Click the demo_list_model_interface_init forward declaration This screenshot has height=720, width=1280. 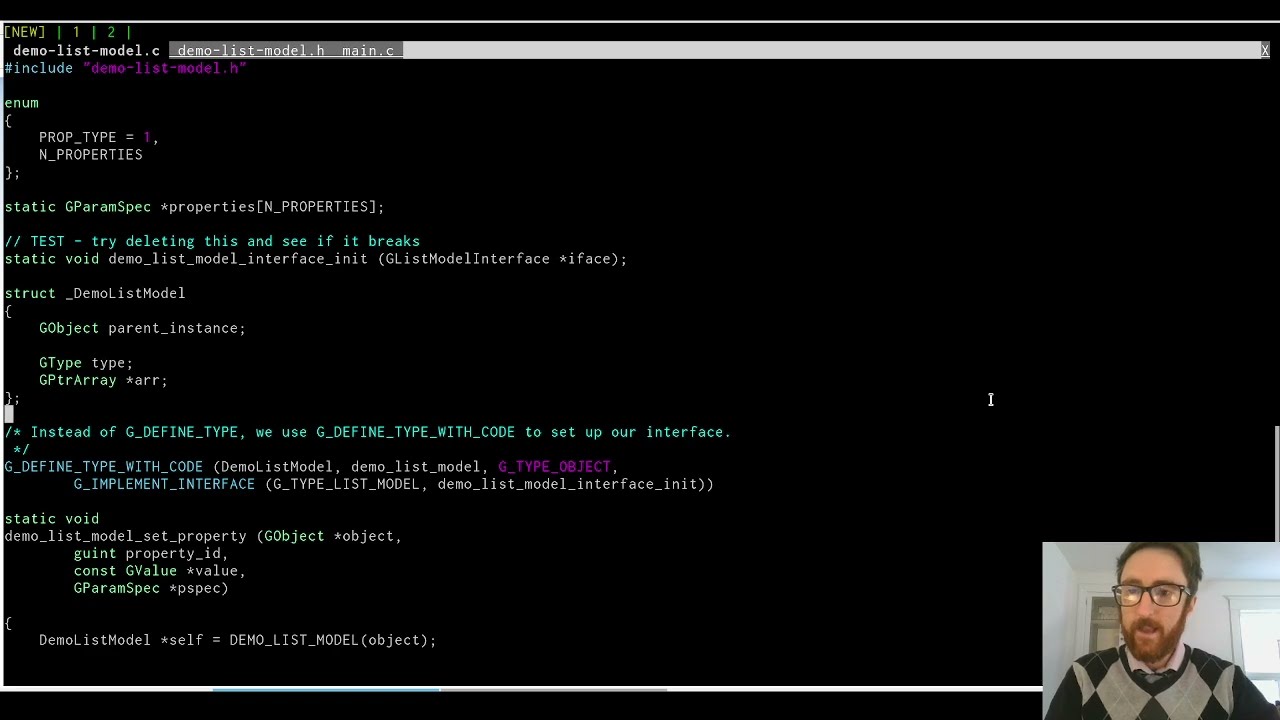pyautogui.click(x=316, y=259)
